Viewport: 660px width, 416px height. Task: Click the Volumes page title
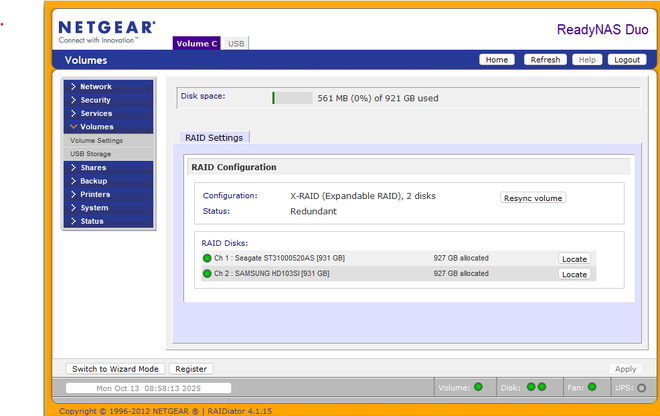[86, 60]
